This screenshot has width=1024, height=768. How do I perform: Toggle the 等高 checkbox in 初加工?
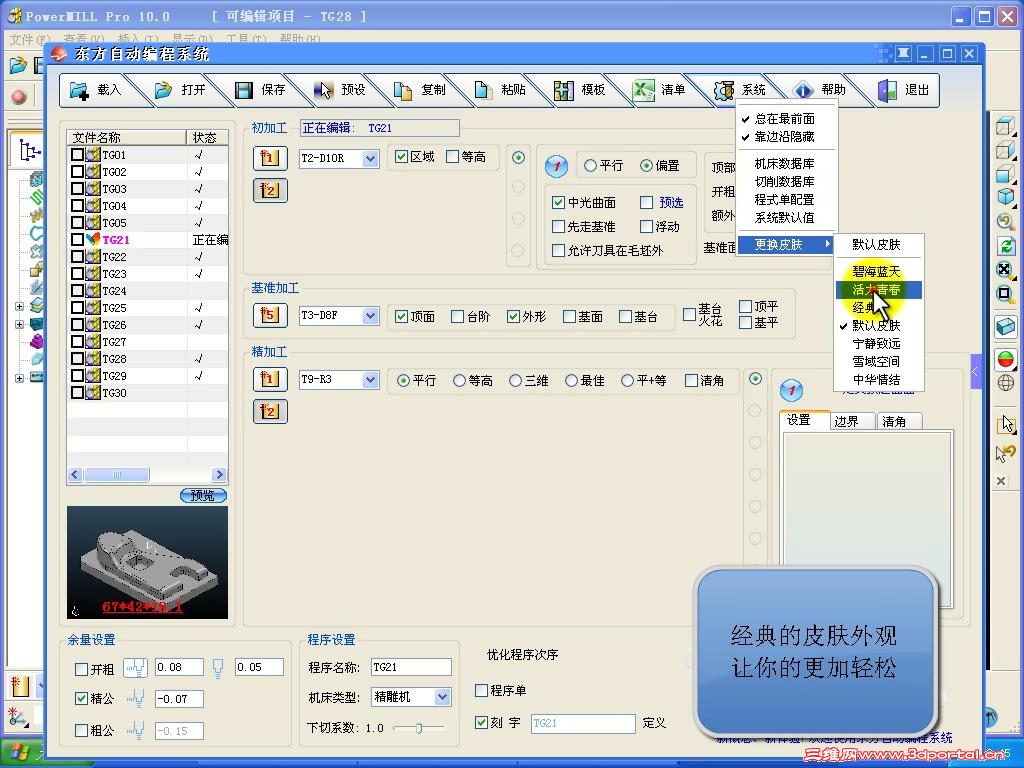tap(452, 157)
